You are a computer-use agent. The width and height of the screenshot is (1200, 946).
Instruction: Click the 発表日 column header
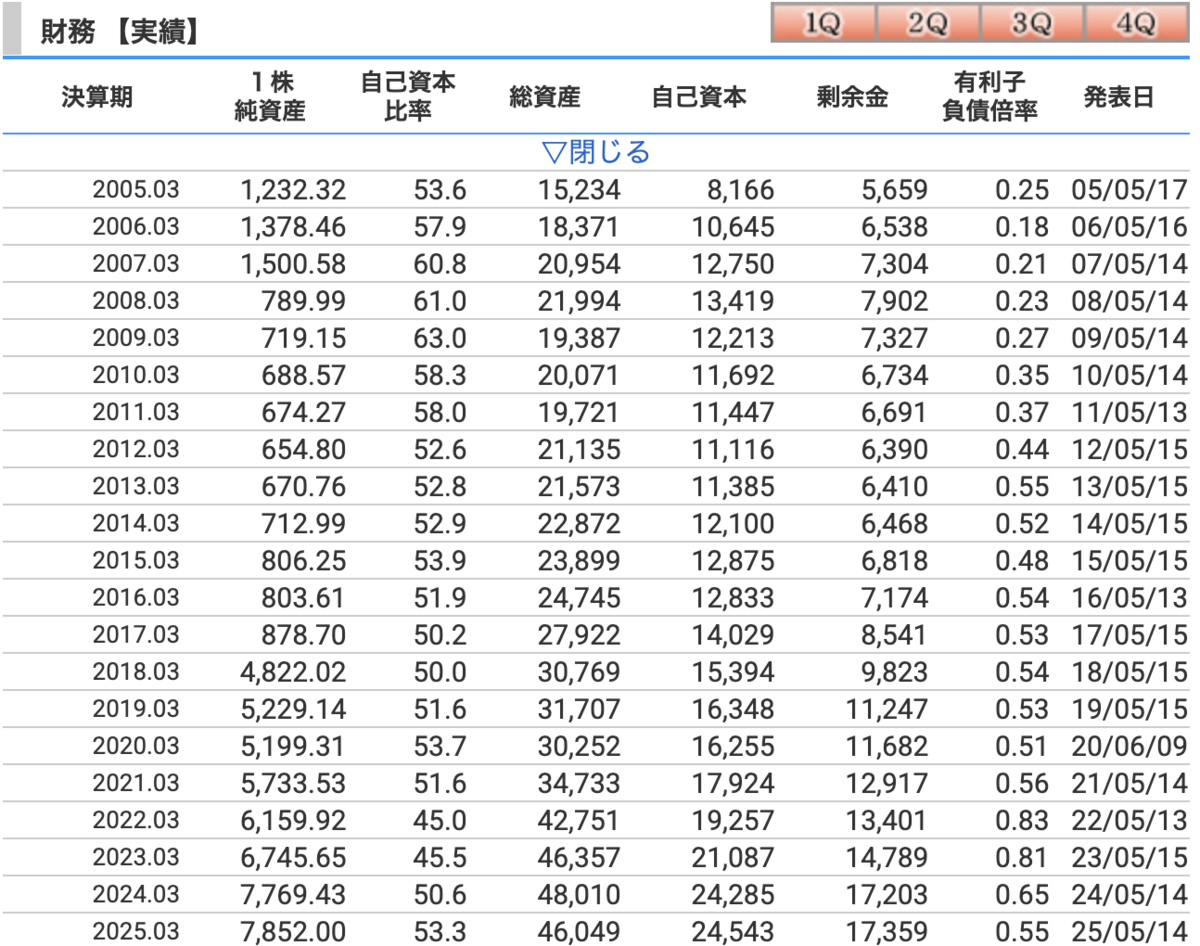1119,97
